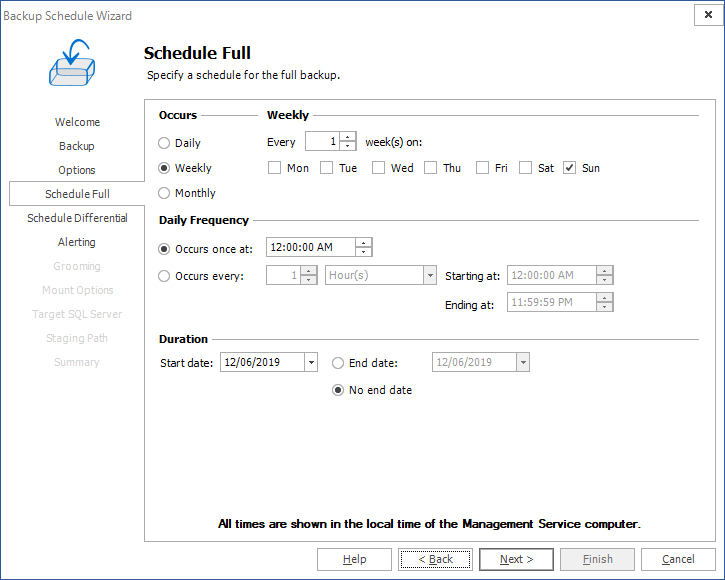Click up arrow on Occurs once at time
The height and width of the screenshot is (580, 725).
click(364, 243)
